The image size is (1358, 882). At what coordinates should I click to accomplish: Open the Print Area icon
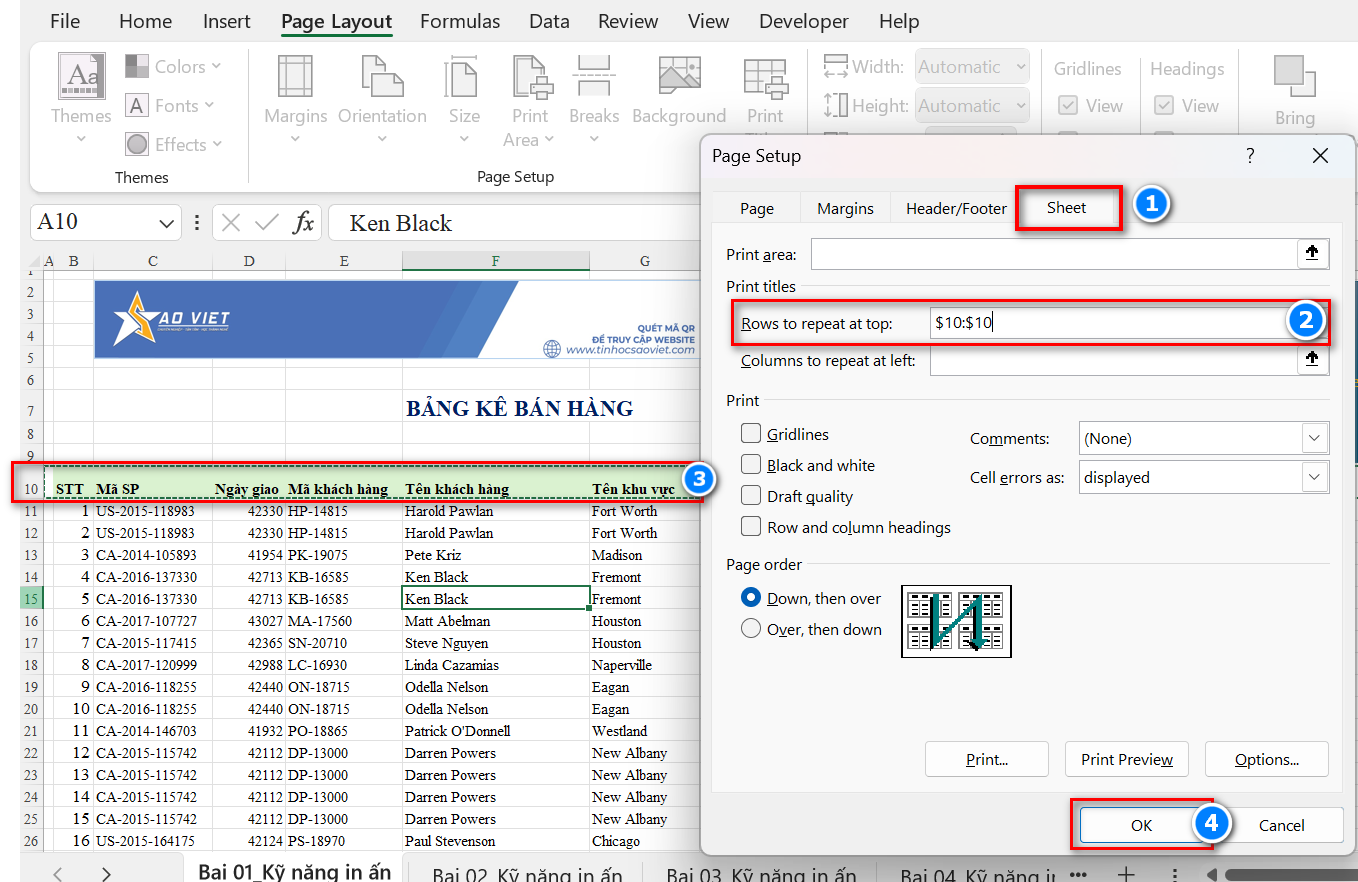click(530, 77)
